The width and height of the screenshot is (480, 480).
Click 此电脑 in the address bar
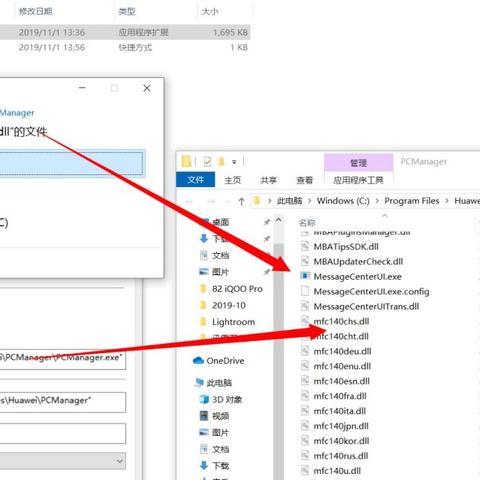click(289, 201)
